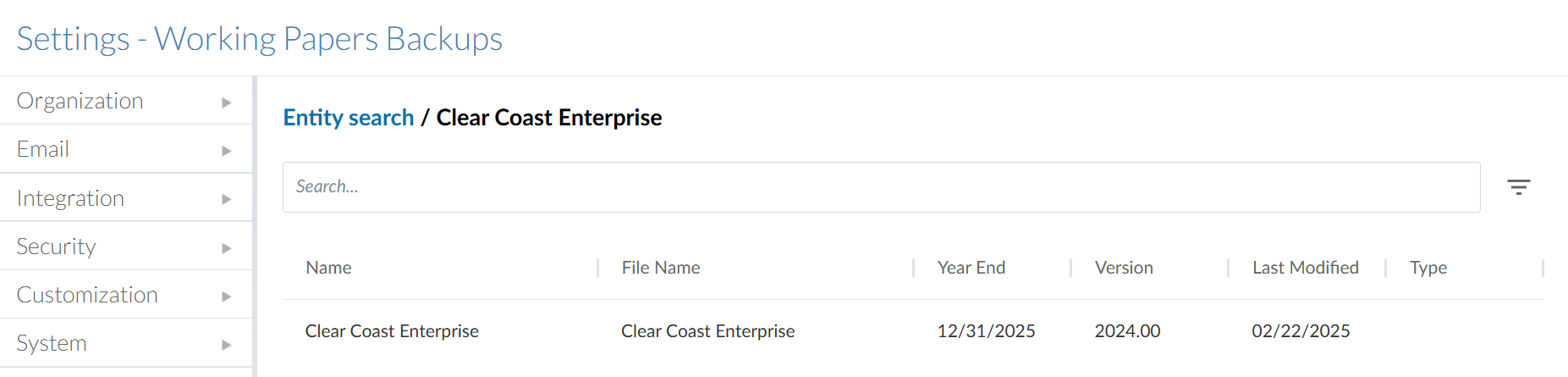Sort backups by Year End column
Image resolution: width=1568 pixels, height=377 pixels.
pos(971,268)
